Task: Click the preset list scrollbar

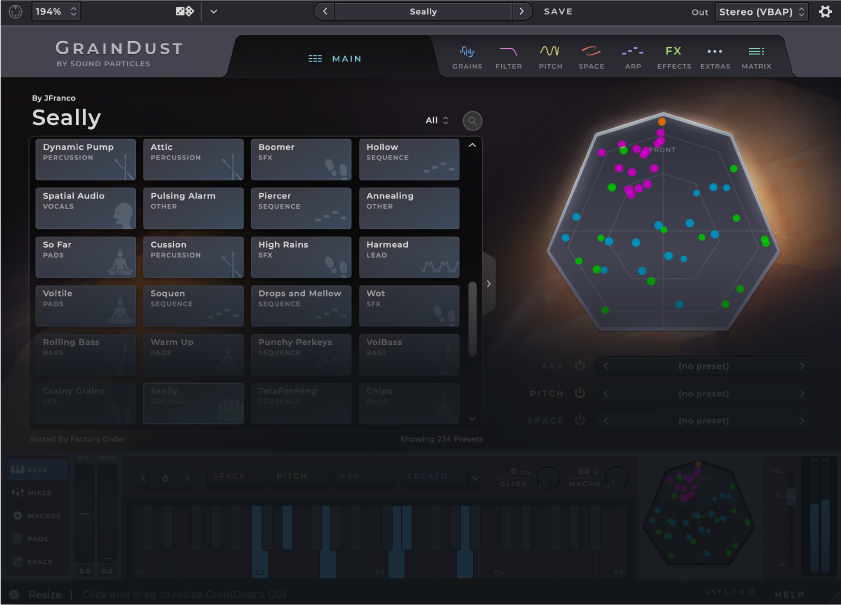Action: point(473,317)
